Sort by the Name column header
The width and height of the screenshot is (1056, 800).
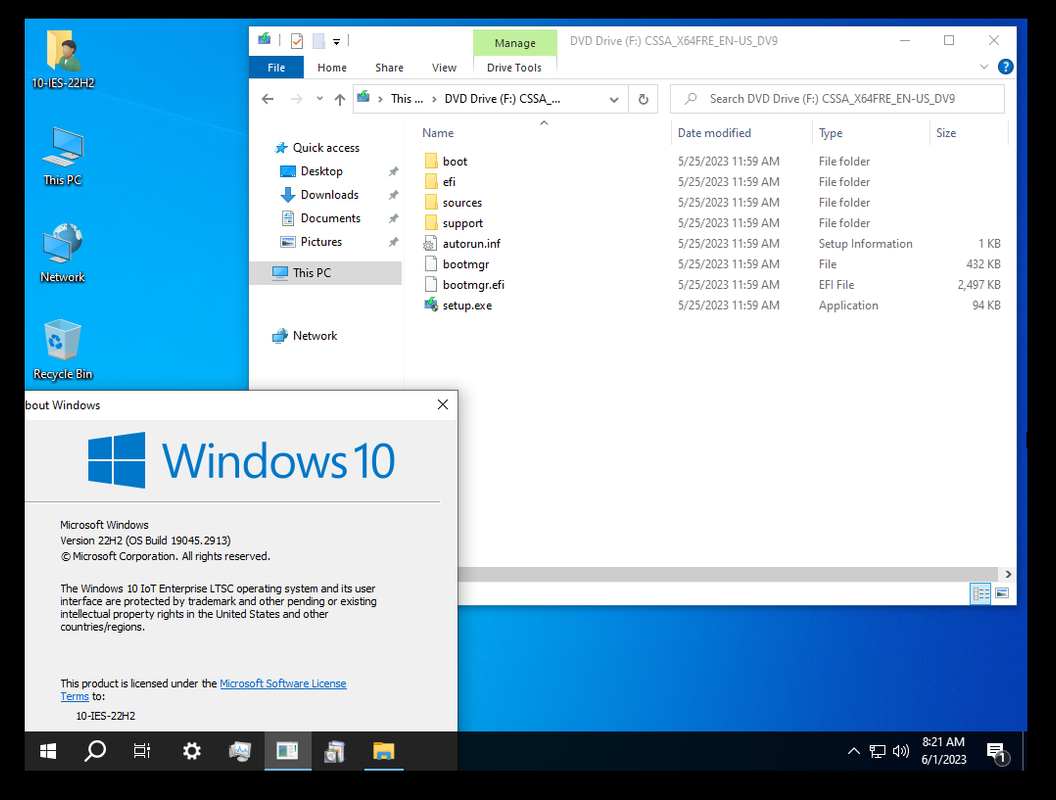pos(438,133)
